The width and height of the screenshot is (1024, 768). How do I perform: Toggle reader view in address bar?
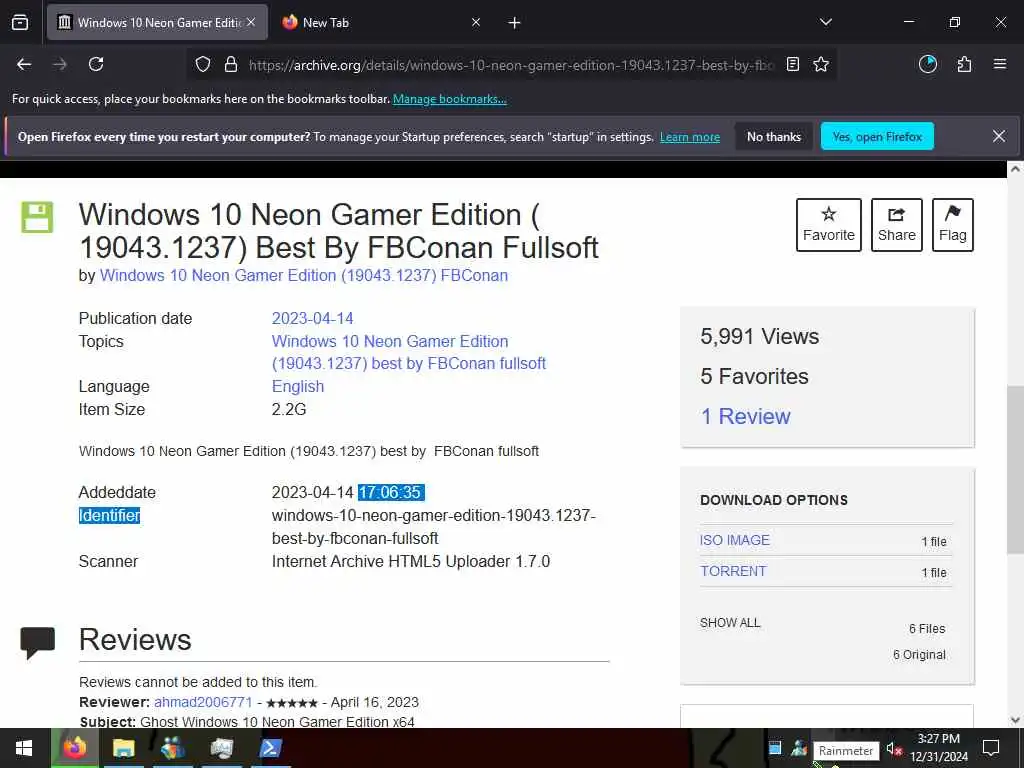pyautogui.click(x=793, y=65)
